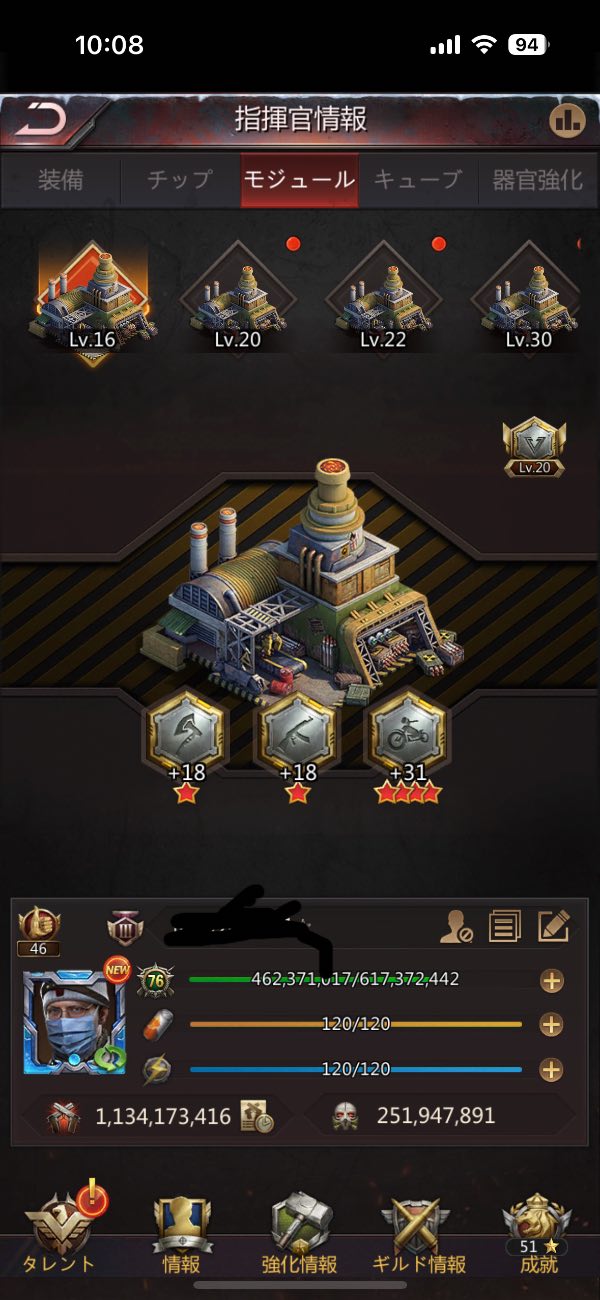Tap the commander avatar portrait
The width and height of the screenshot is (600, 1300).
74,1022
